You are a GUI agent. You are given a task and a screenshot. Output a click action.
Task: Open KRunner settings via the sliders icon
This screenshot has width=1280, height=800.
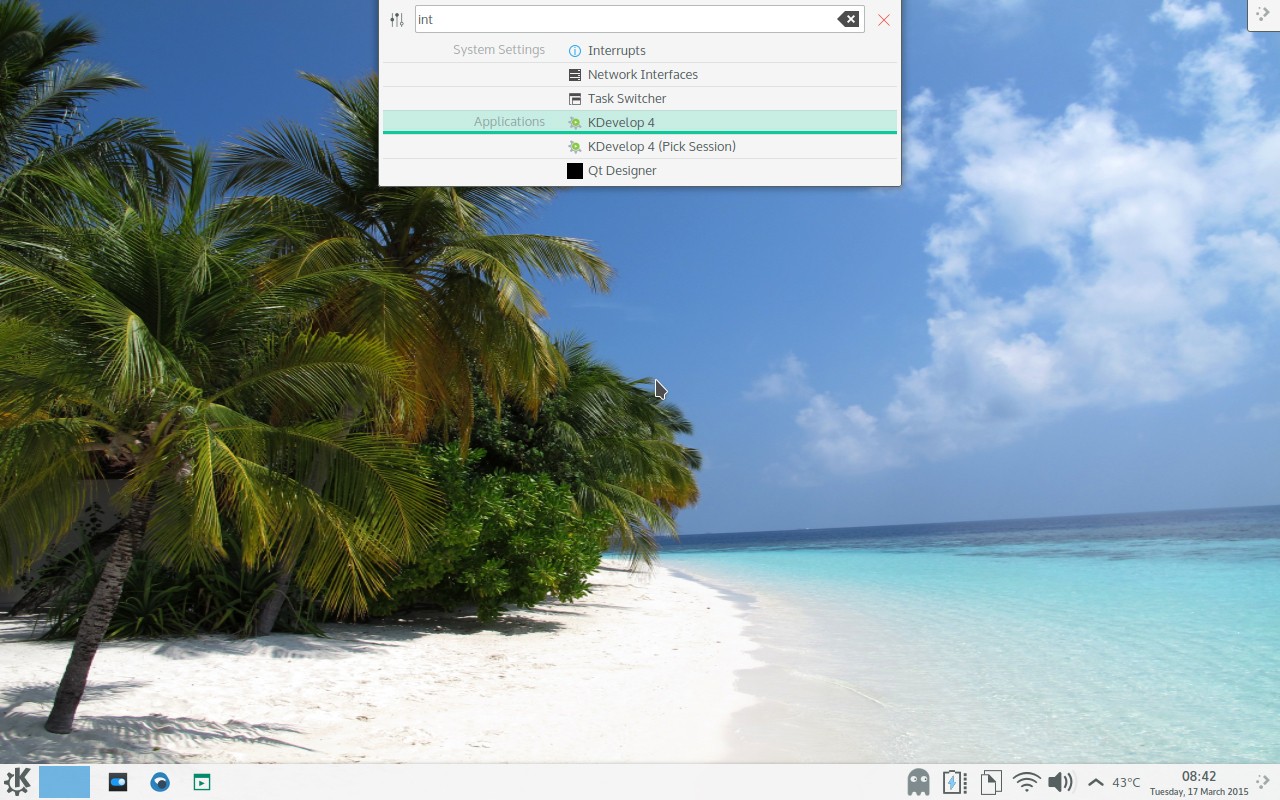click(x=397, y=20)
